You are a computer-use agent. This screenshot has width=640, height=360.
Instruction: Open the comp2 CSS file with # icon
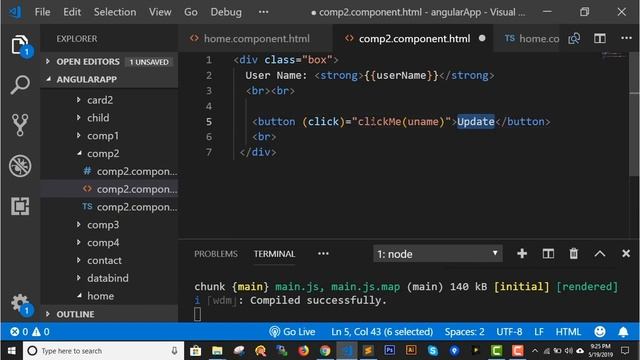131,171
